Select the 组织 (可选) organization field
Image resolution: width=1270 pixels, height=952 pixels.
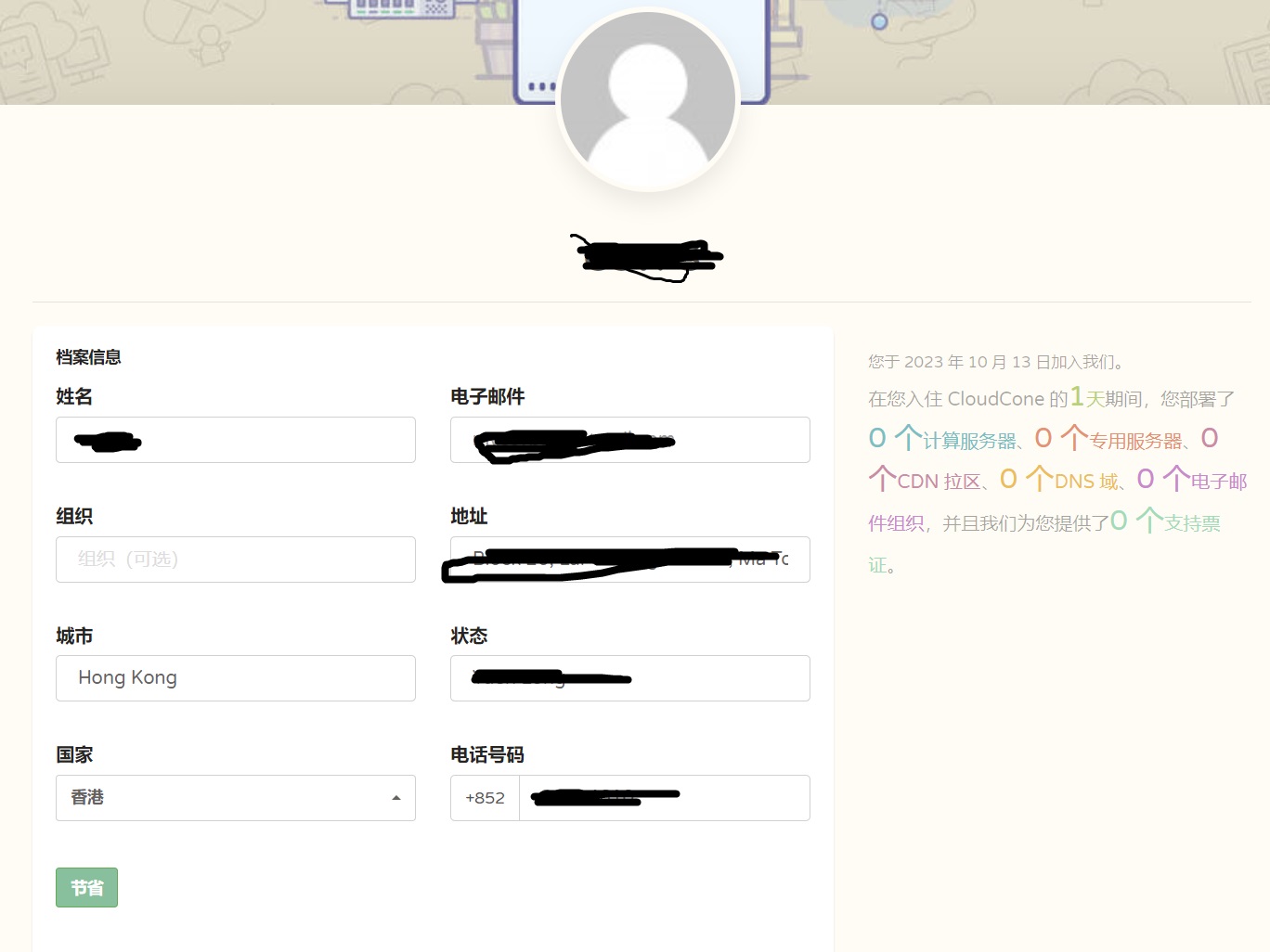click(x=235, y=560)
